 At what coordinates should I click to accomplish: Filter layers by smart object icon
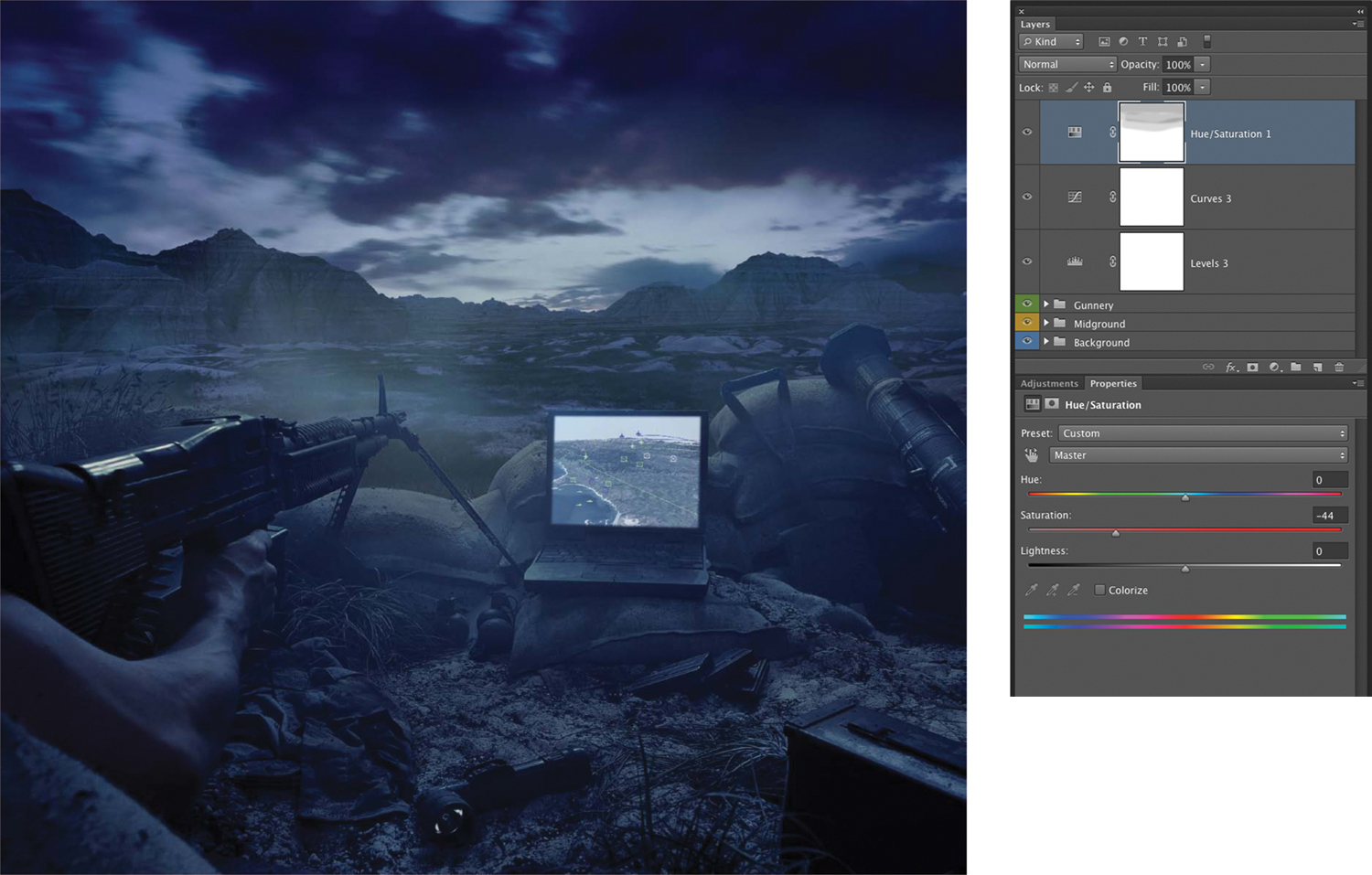[1183, 42]
